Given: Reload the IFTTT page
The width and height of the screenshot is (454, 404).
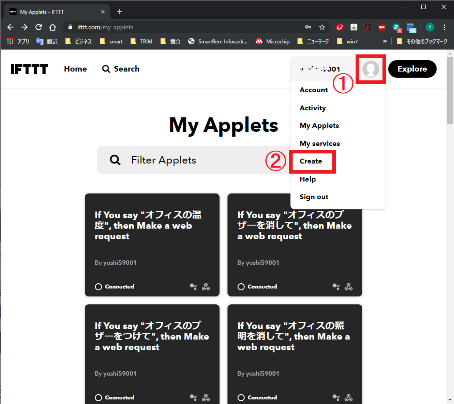Looking at the screenshot, I should (39, 27).
